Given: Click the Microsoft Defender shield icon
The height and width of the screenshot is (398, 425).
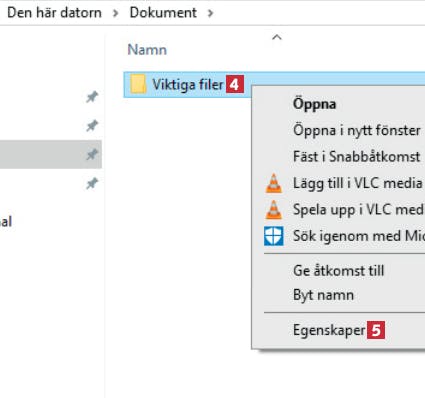Looking at the screenshot, I should (x=274, y=236).
